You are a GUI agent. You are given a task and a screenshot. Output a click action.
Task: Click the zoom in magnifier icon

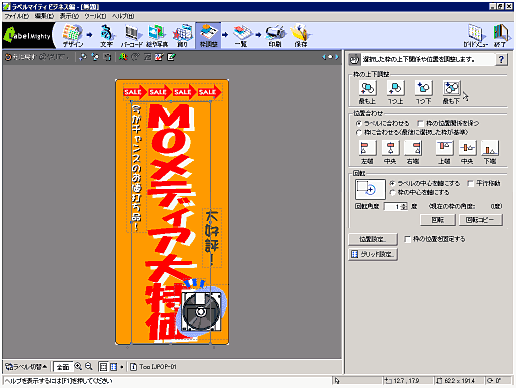tap(78, 366)
